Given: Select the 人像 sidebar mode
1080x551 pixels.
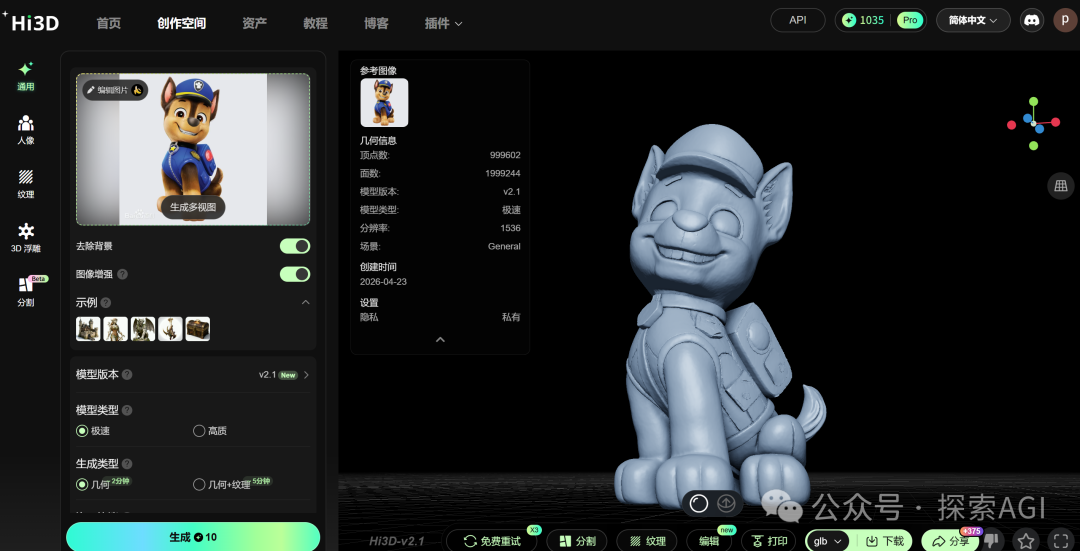Looking at the screenshot, I should coord(25,130).
